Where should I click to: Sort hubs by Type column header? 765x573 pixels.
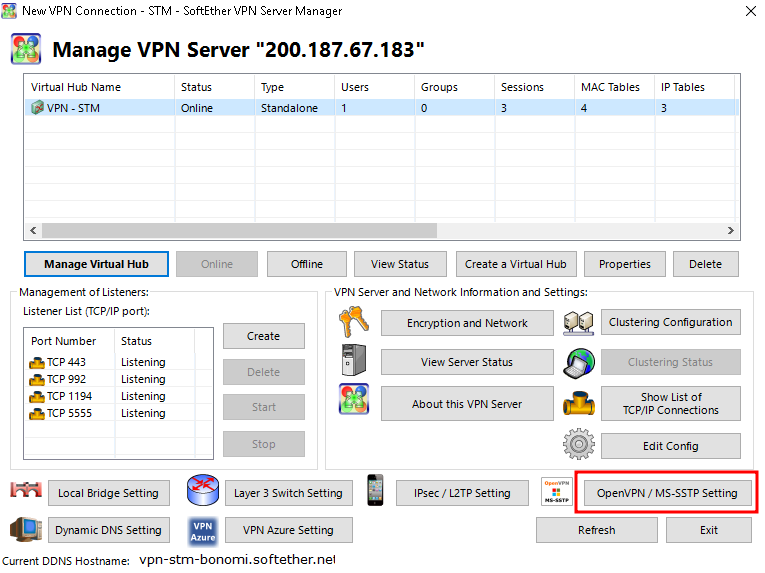294,87
